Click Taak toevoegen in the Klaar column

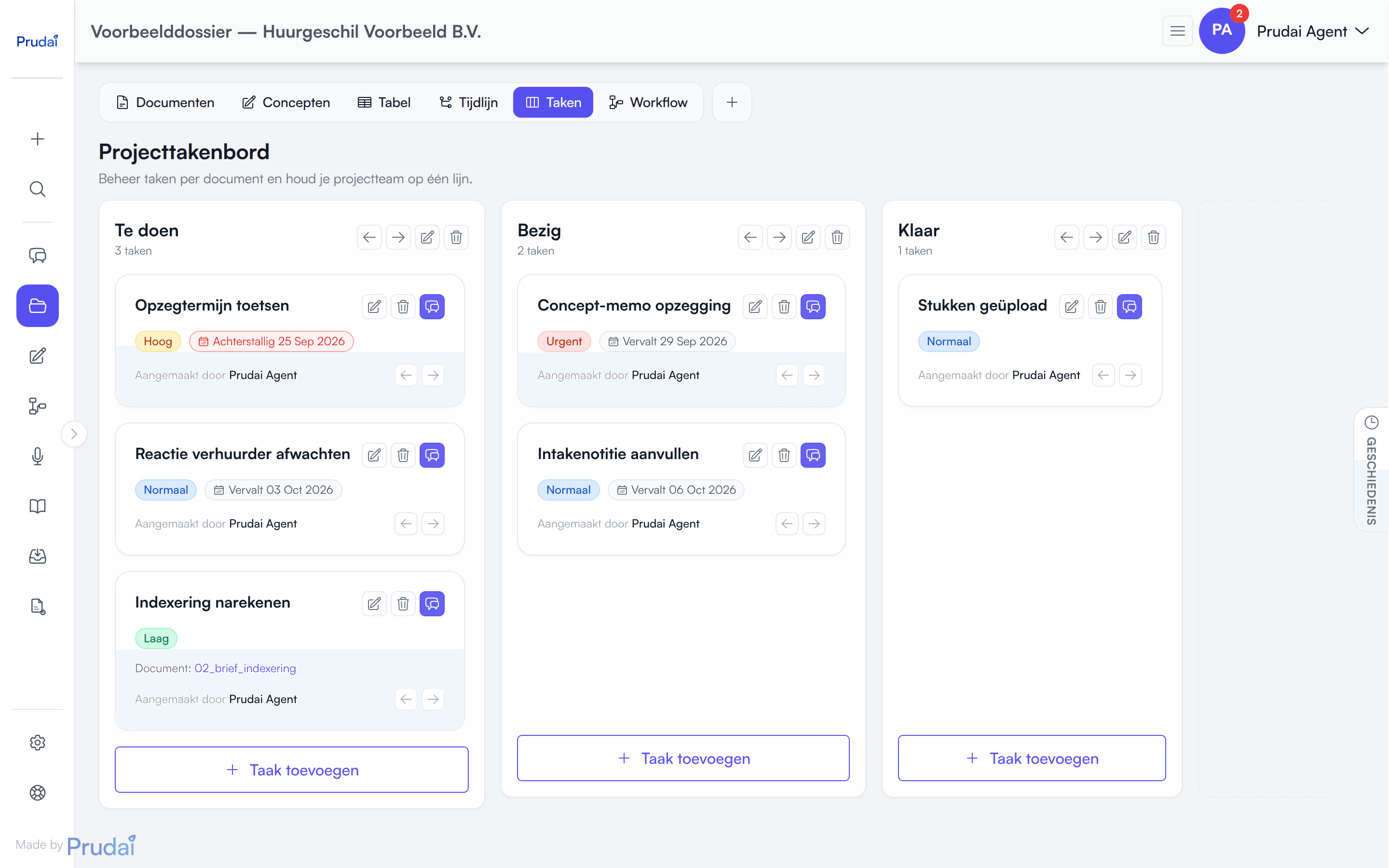pos(1032,759)
